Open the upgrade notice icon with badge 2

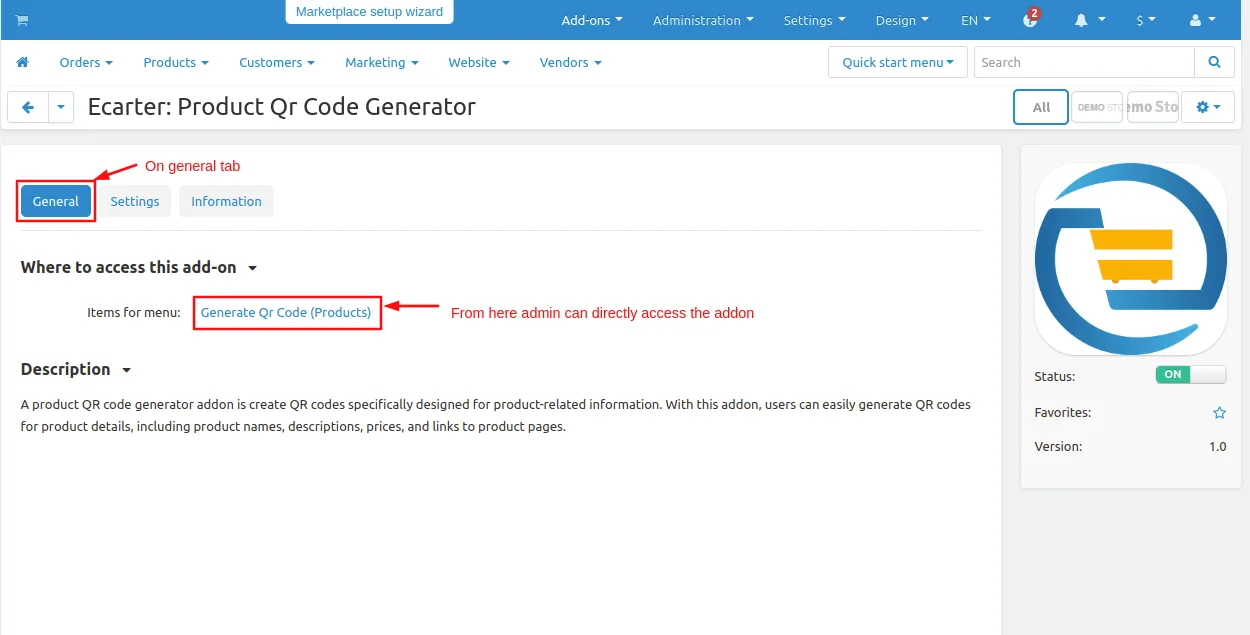(1031, 19)
